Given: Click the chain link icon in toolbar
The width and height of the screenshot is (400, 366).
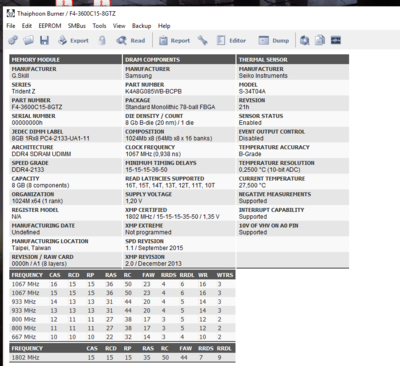Looking at the screenshot, I should click(13, 40).
